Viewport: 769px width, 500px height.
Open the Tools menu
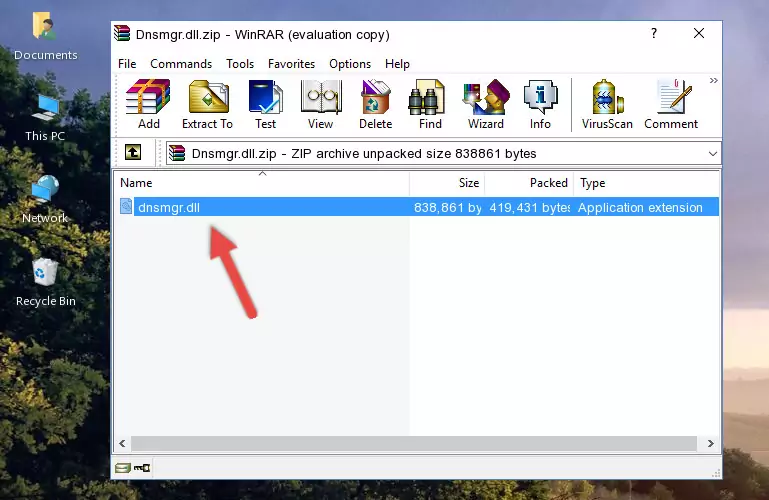point(240,64)
